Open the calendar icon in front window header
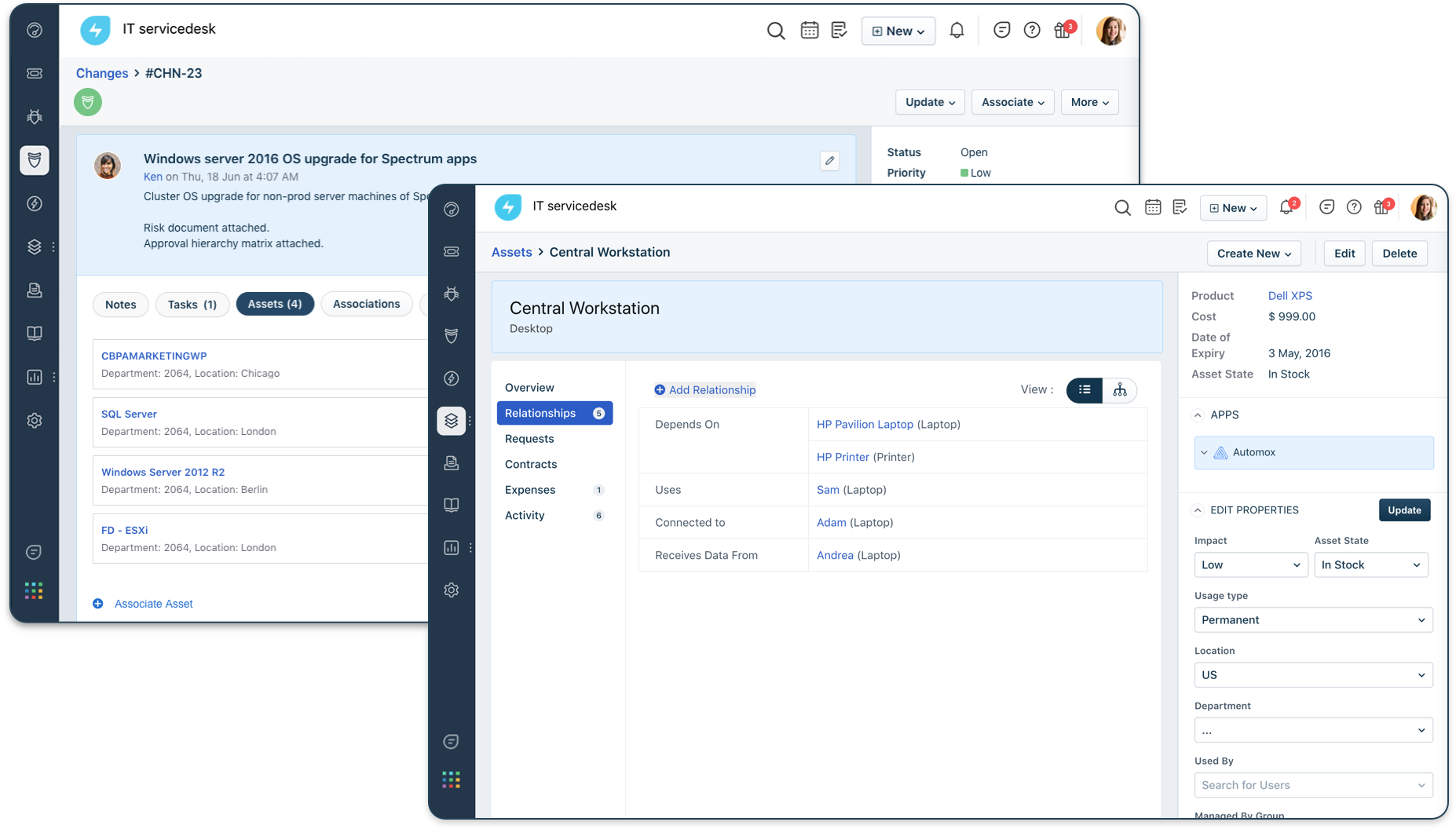This screenshot has width=1456, height=829. pos(1152,207)
